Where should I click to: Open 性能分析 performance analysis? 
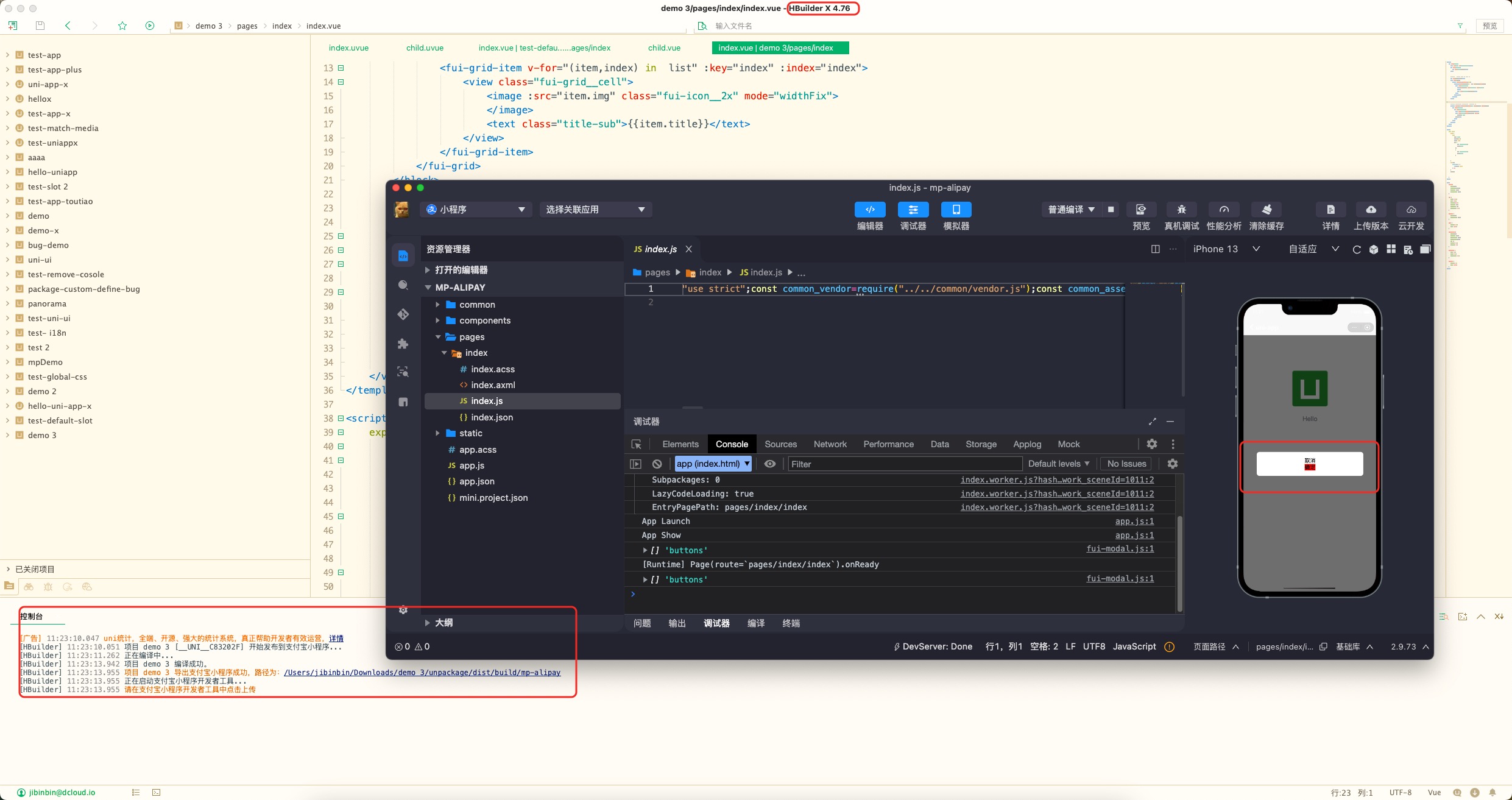(x=1224, y=210)
